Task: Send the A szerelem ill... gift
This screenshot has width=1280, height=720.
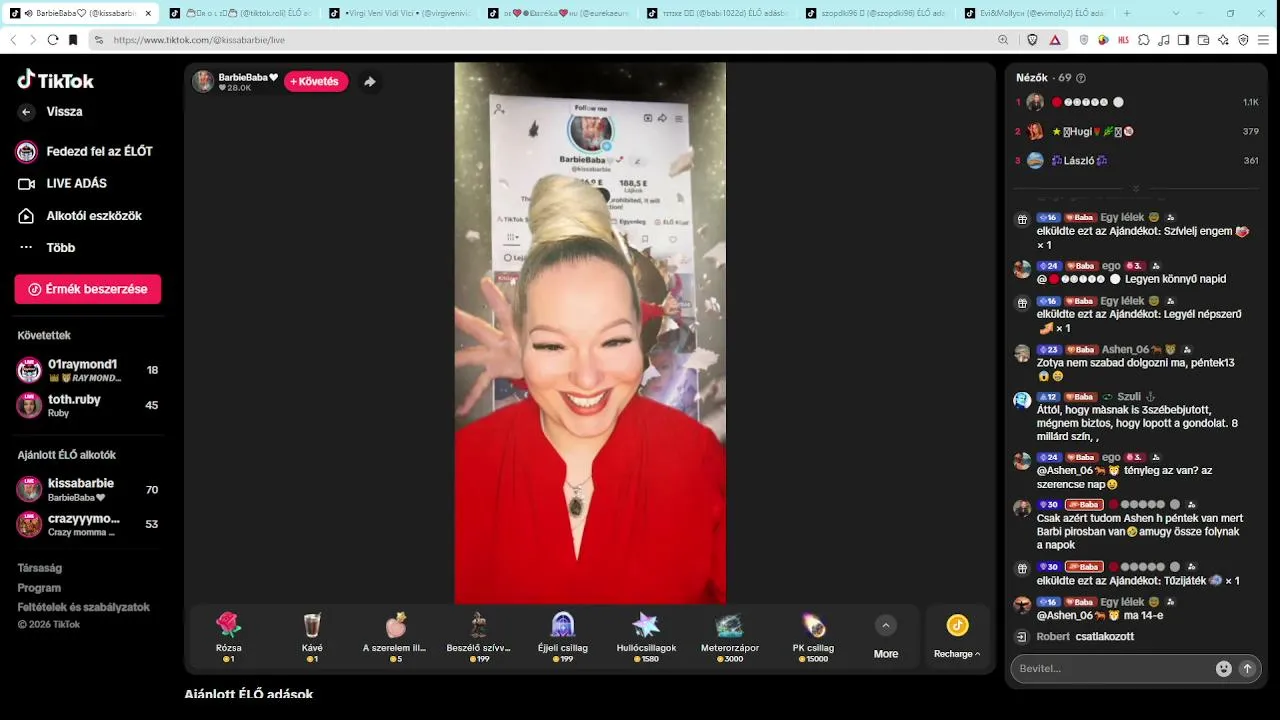Action: 395,637
